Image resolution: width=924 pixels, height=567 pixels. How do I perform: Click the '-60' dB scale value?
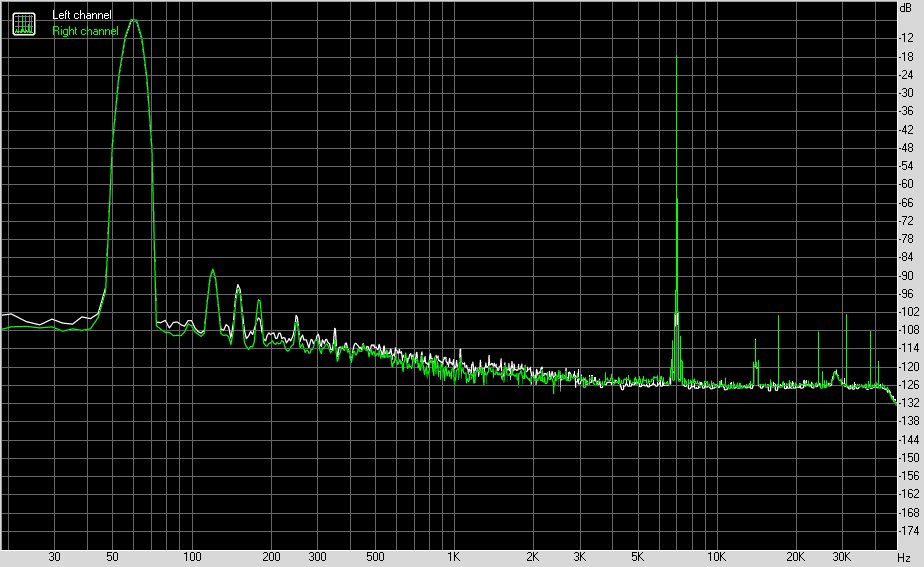pyautogui.click(x=906, y=184)
